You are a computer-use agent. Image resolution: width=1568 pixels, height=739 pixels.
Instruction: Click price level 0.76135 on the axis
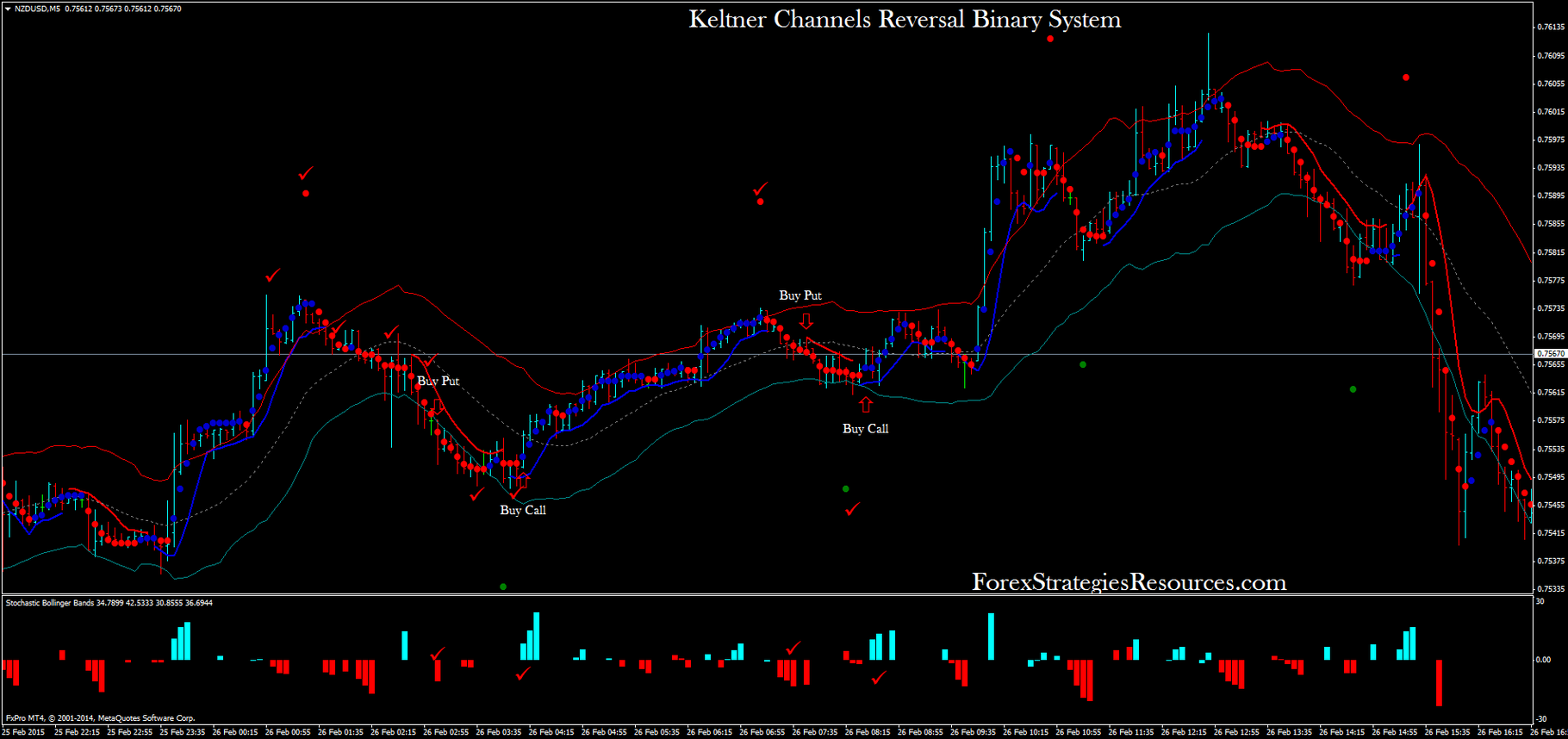[x=1551, y=27]
